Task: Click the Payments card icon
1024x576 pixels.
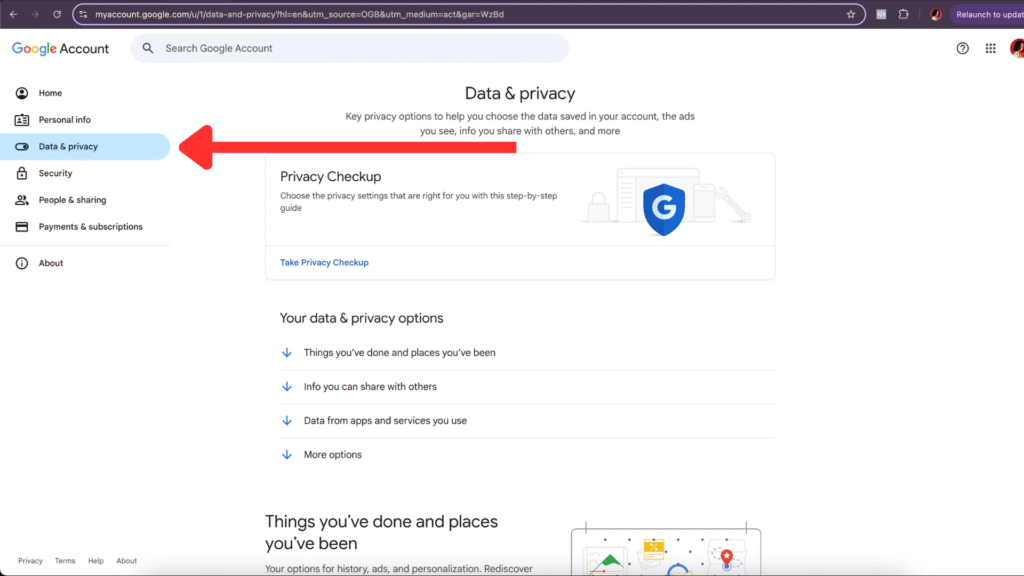Action: point(22,227)
